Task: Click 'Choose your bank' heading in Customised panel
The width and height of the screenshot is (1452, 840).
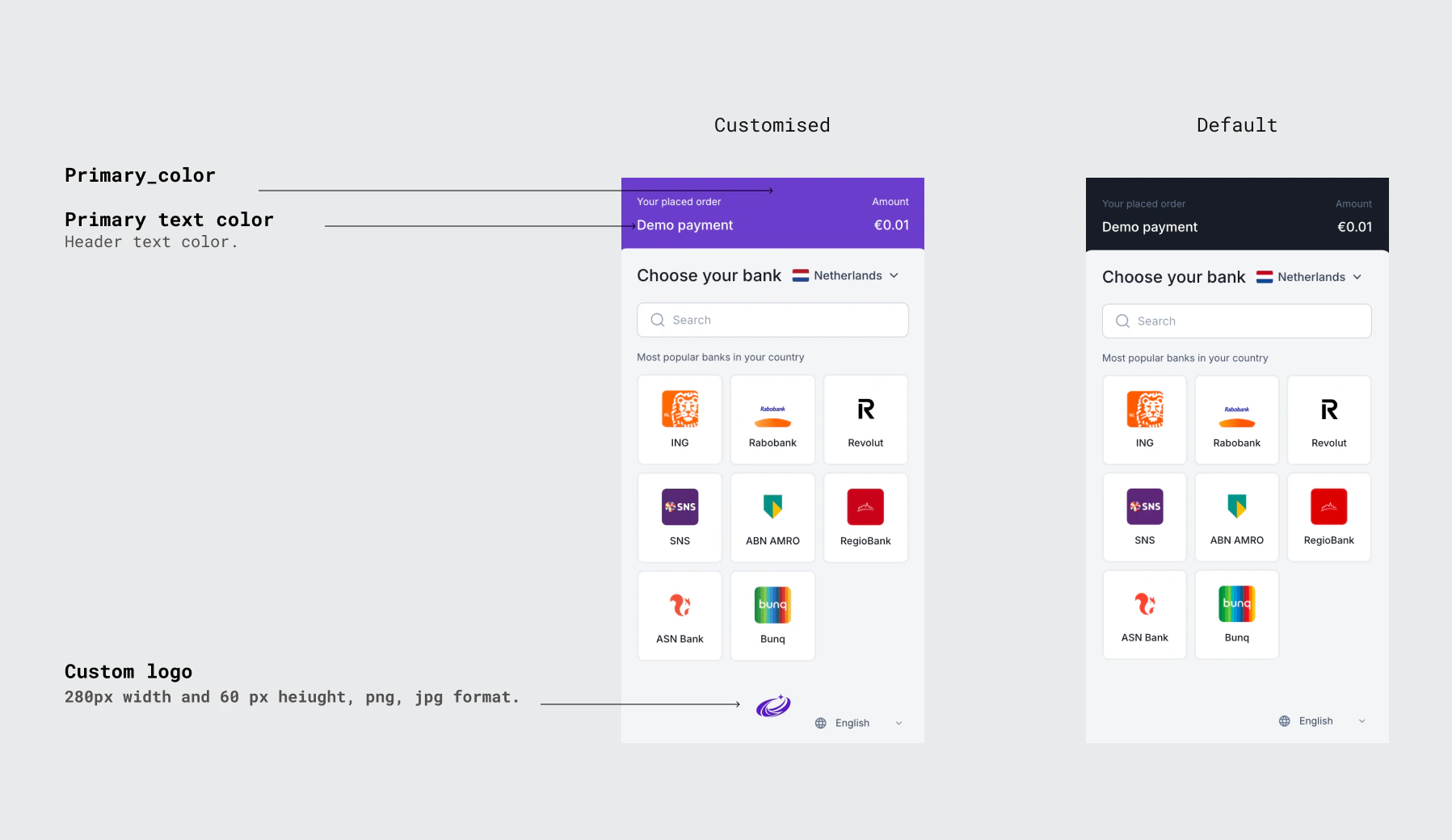Action: [x=709, y=275]
